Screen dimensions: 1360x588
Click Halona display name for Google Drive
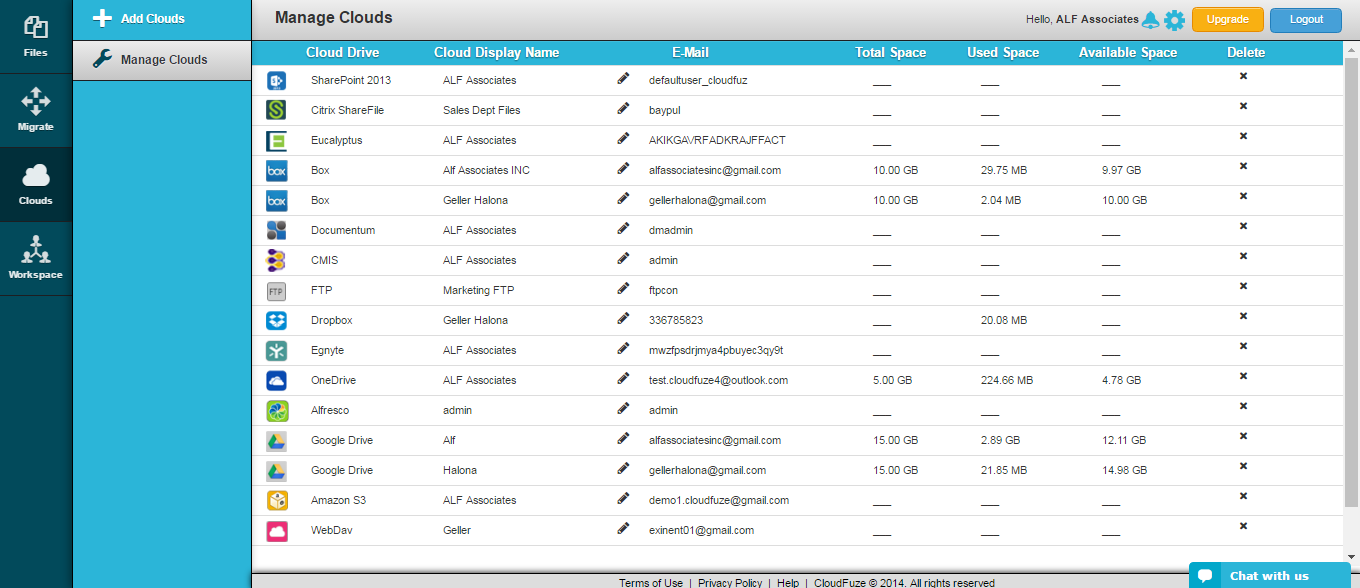460,471
